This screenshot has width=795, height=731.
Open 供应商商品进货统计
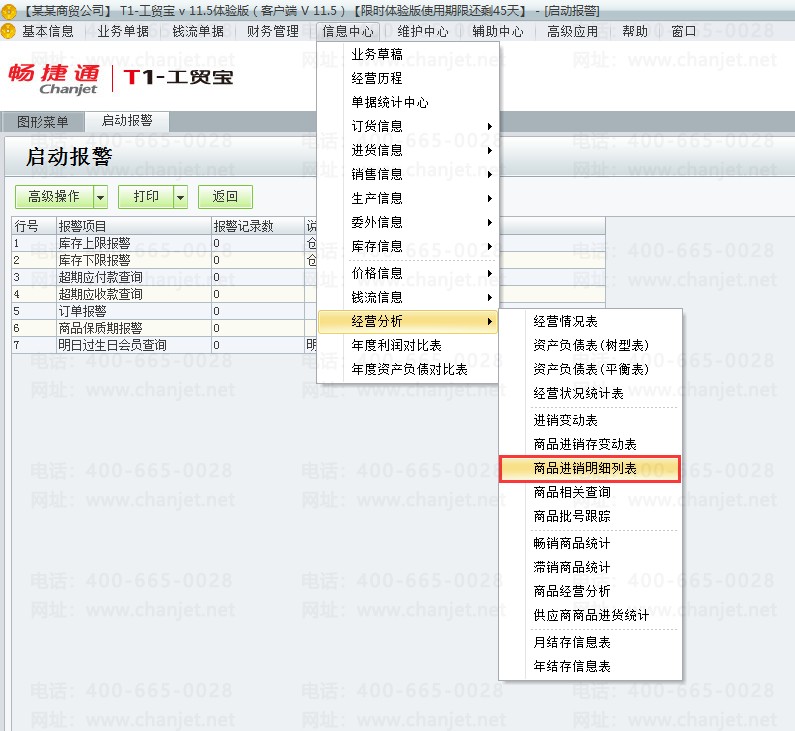(590, 615)
